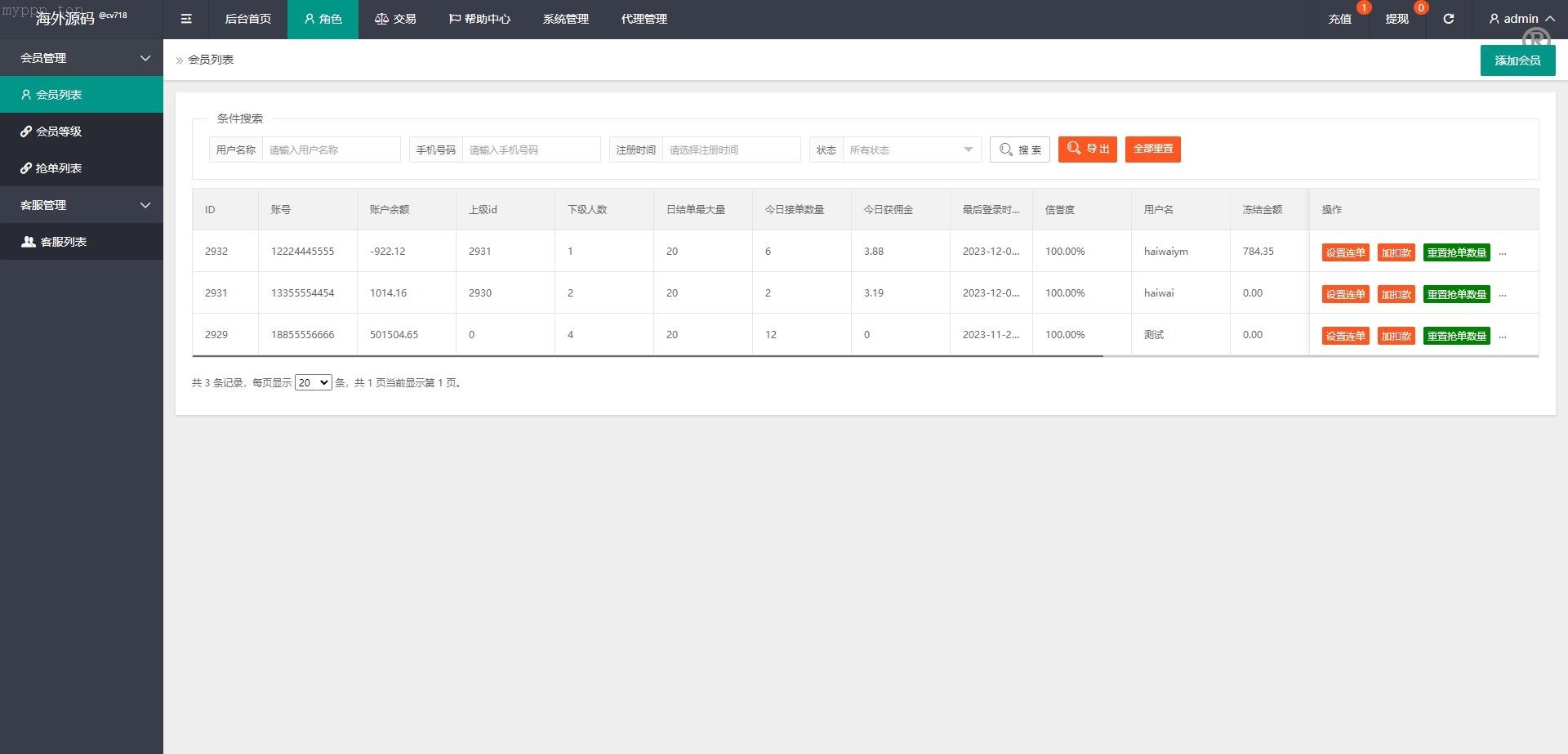
Task: Collapse the 客服管理 sidebar section
Action: 145,205
